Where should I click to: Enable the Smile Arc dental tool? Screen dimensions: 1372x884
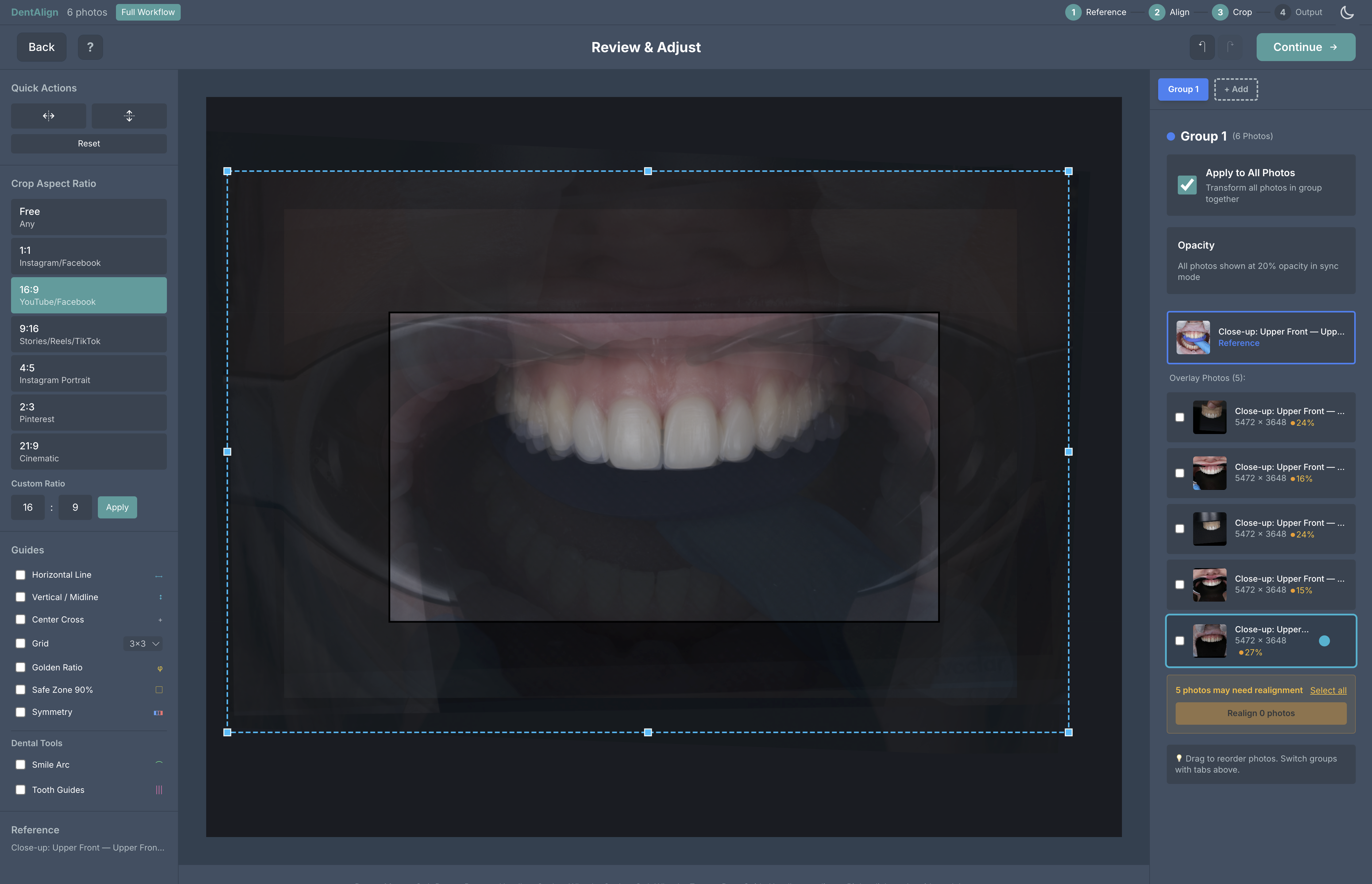tap(21, 764)
